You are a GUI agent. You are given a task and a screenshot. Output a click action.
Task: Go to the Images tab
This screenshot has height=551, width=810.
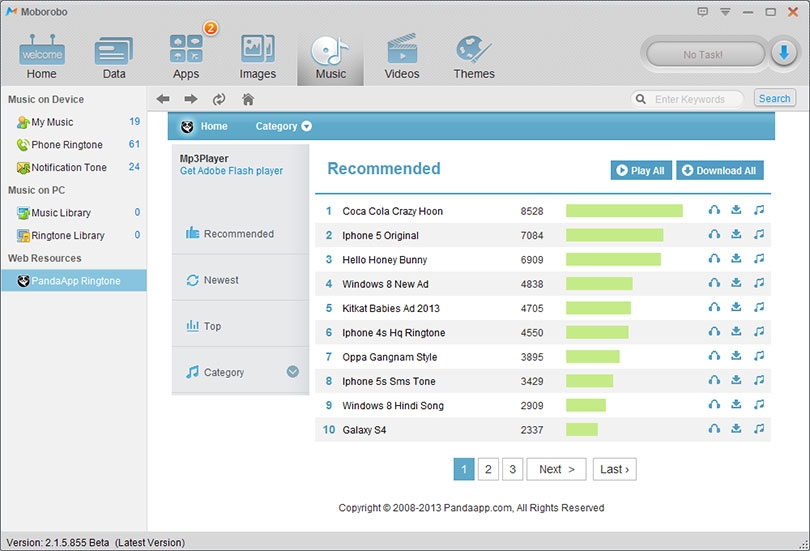coord(258,57)
